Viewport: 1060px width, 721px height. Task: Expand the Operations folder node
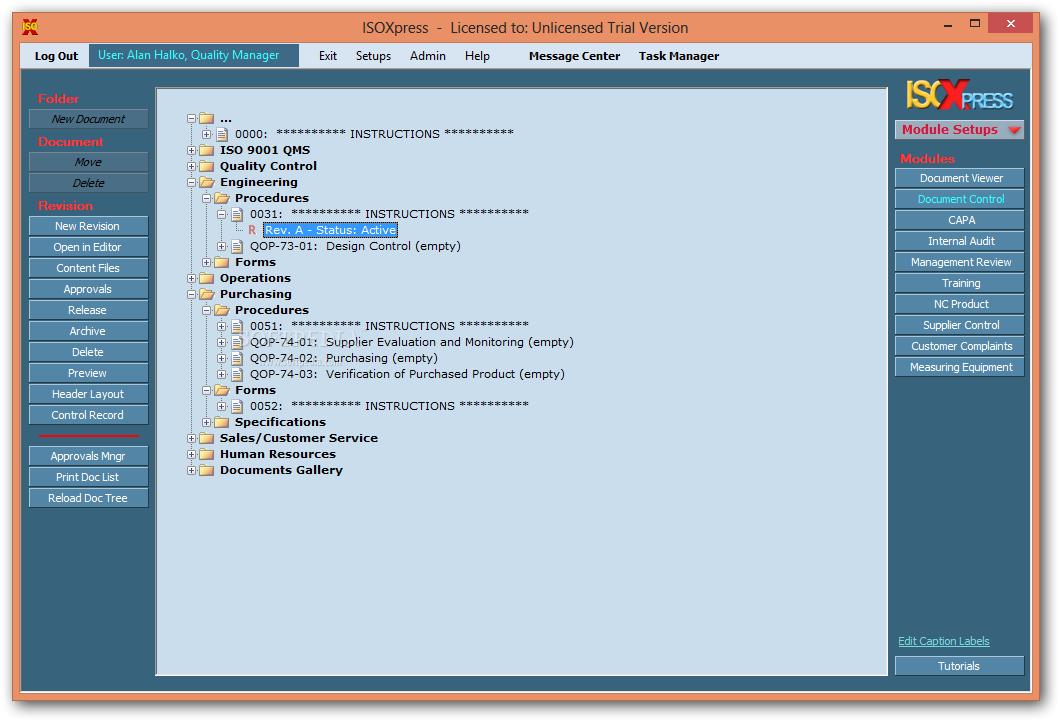191,278
